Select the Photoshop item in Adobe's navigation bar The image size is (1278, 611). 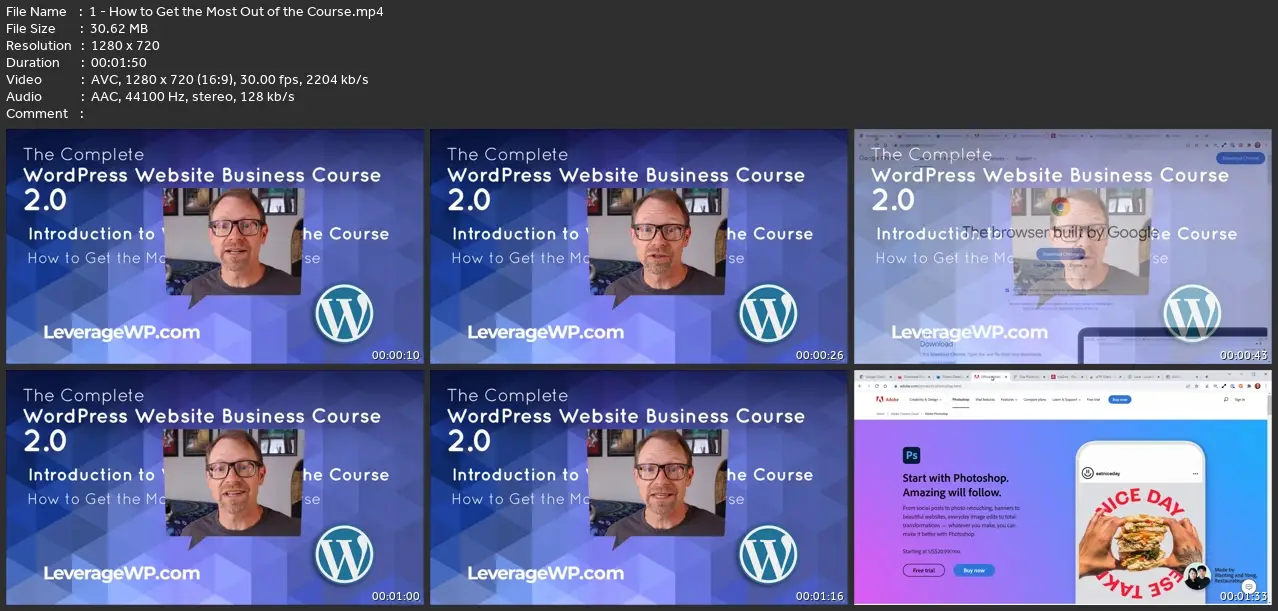click(960, 399)
